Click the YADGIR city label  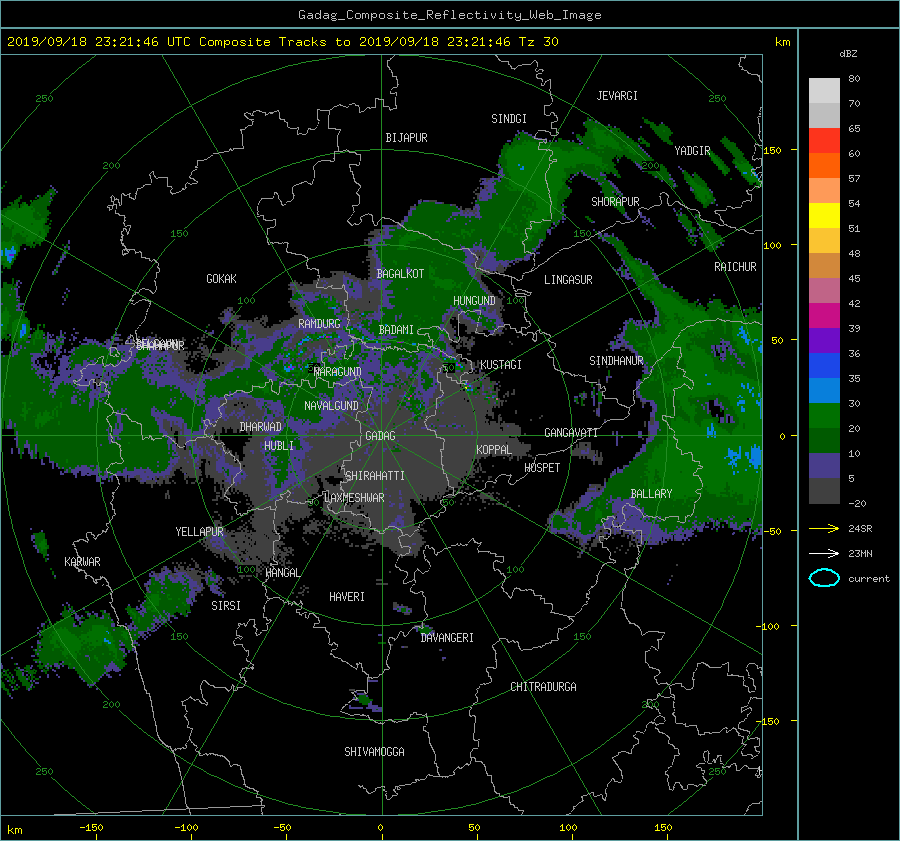692,151
